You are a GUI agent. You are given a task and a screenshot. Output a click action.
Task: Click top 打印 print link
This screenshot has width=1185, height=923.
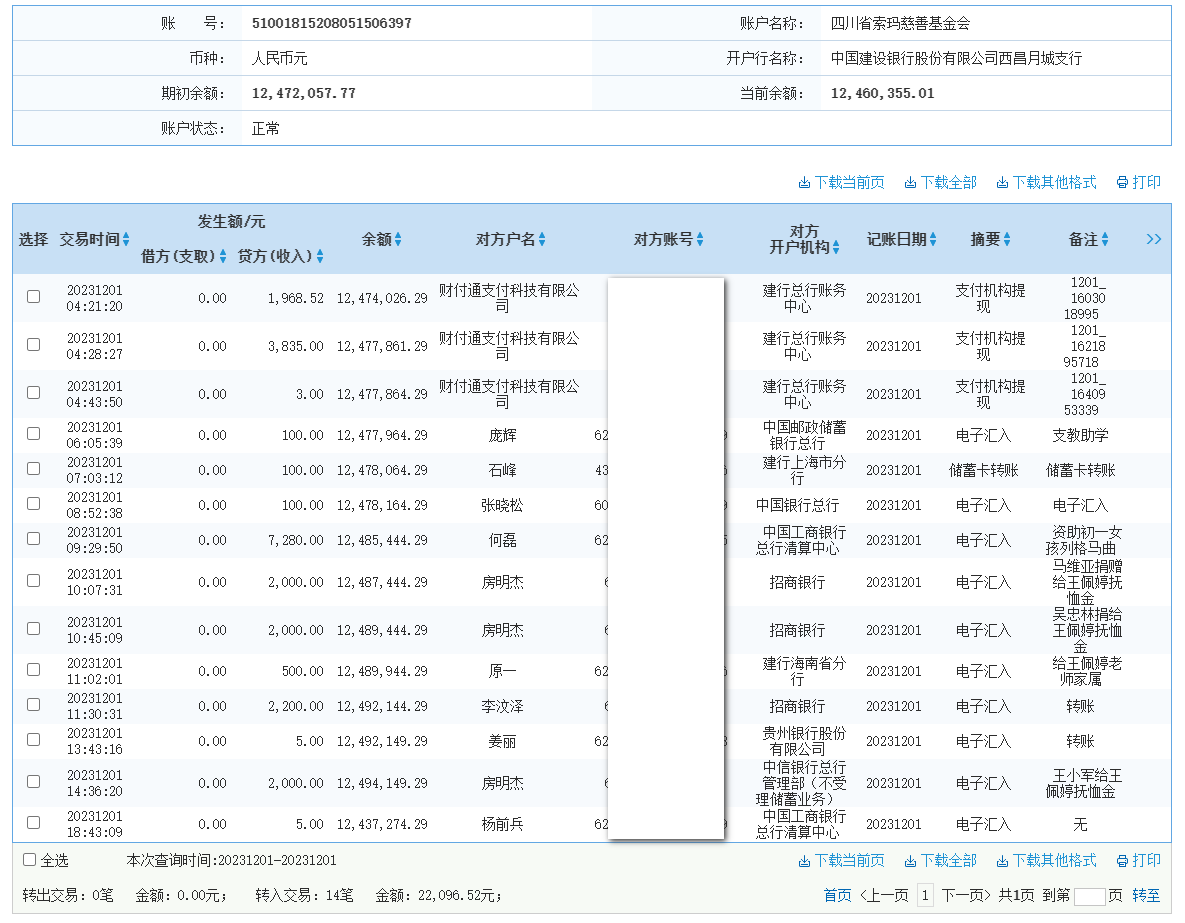tap(1138, 182)
